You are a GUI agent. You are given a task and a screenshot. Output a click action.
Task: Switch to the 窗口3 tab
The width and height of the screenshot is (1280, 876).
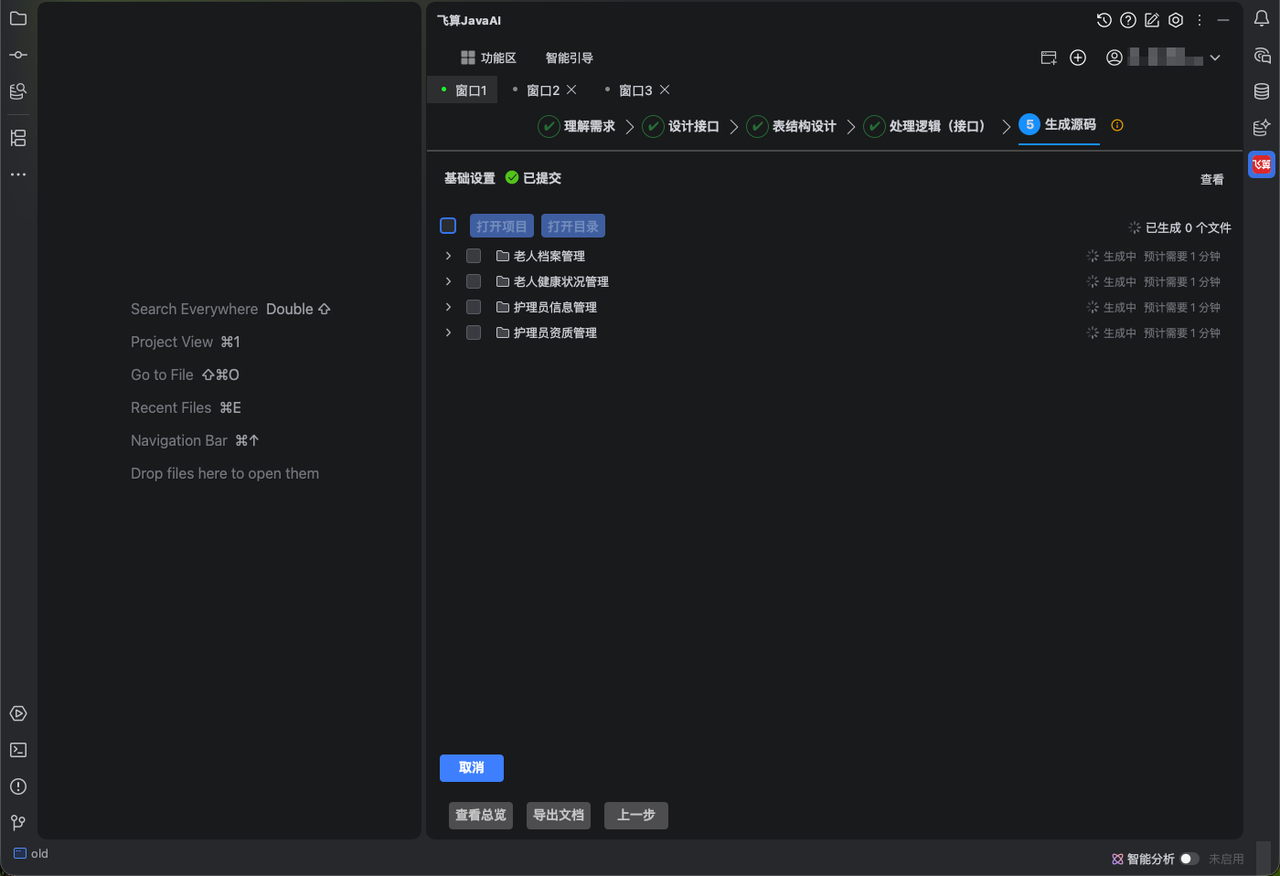(x=635, y=91)
